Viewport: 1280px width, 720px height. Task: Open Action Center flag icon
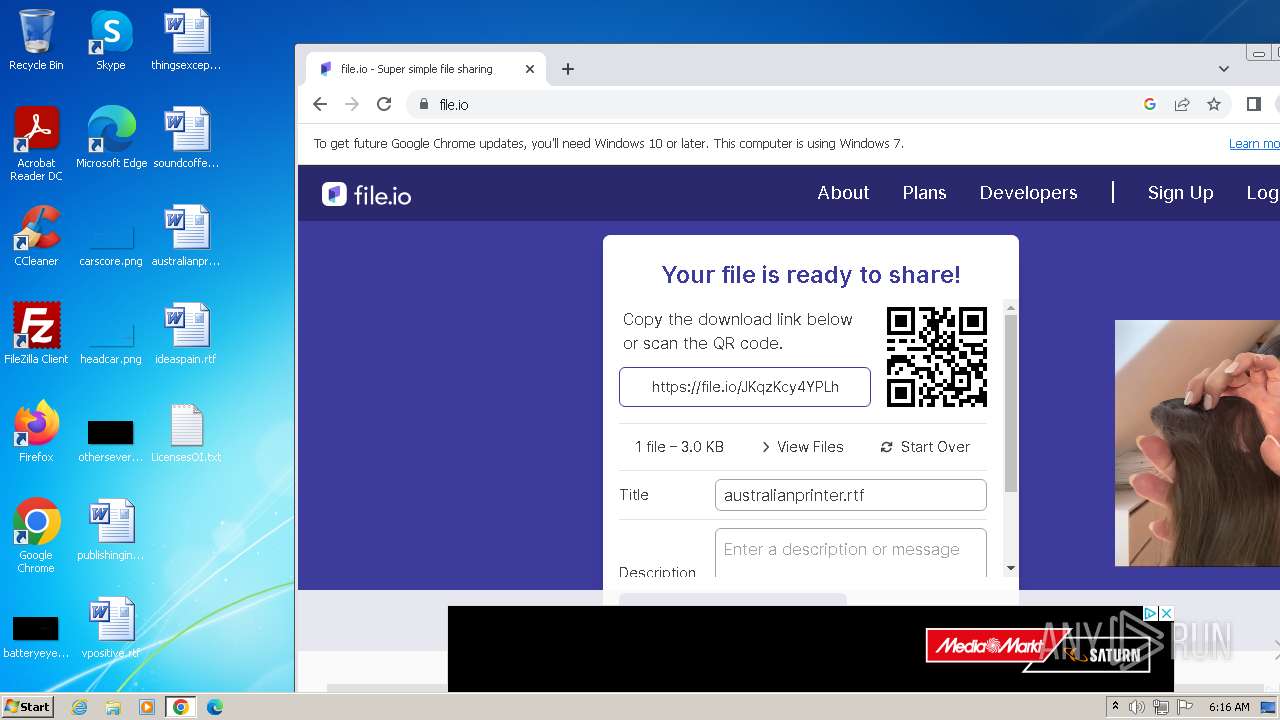coord(1183,707)
